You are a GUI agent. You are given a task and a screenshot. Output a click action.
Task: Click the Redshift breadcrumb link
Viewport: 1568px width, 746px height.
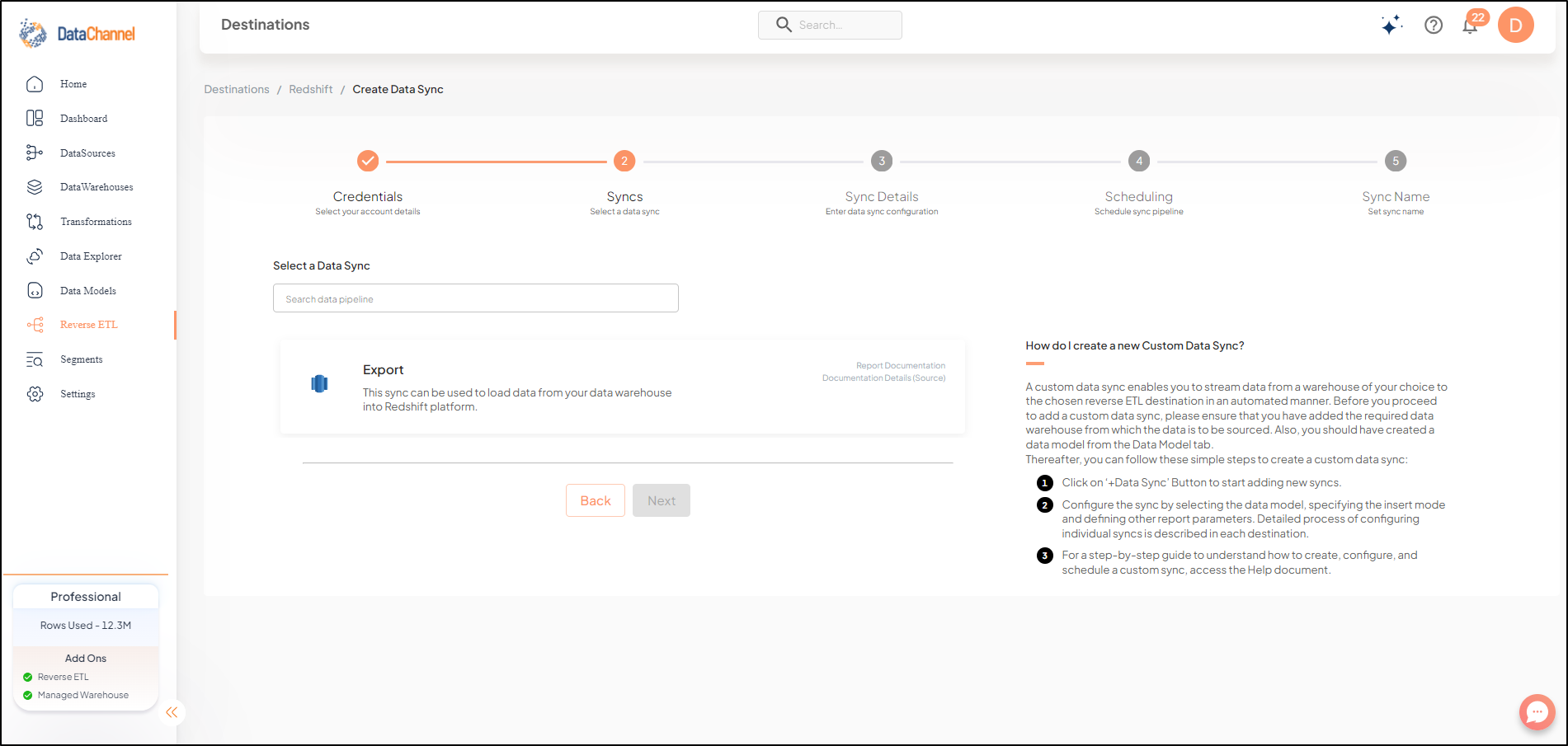(311, 89)
